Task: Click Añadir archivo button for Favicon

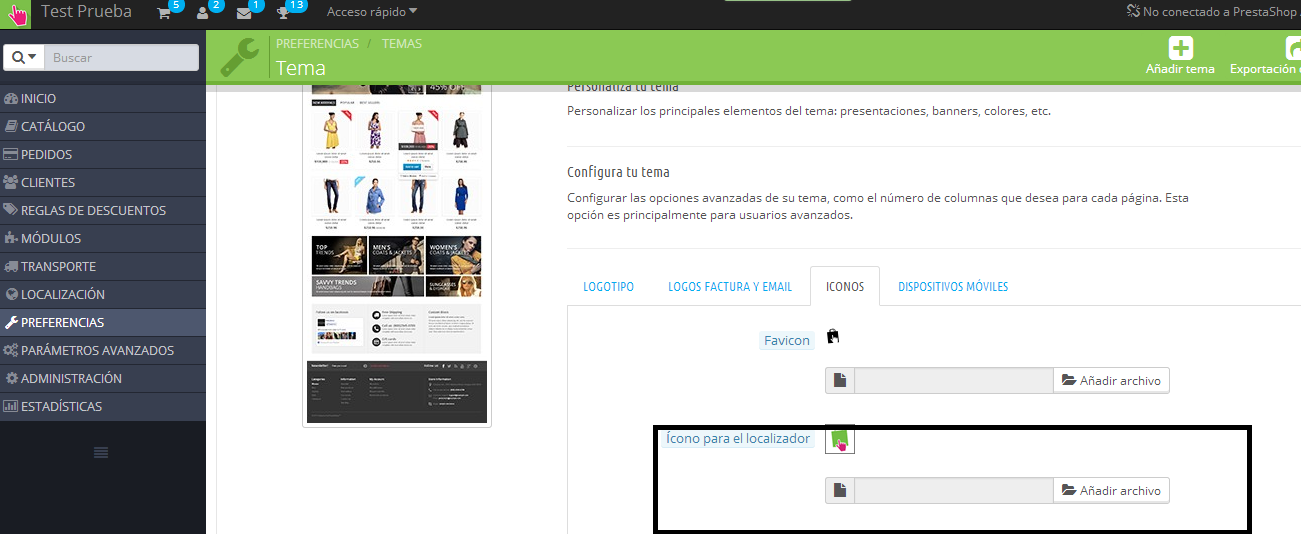Action: pos(1111,380)
